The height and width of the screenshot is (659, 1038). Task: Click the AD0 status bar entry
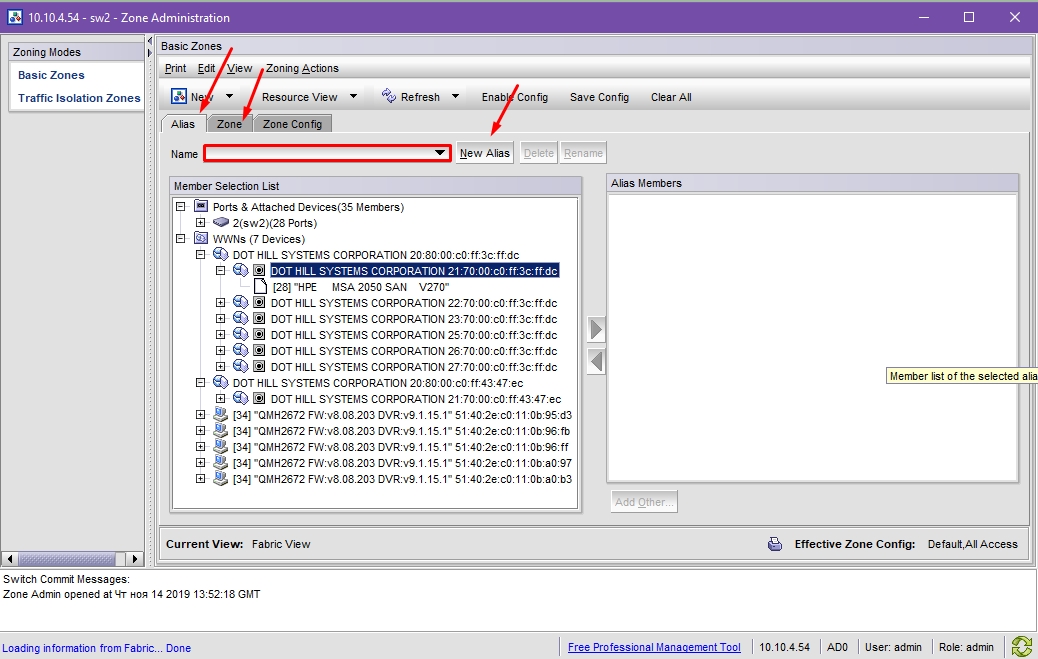(x=837, y=647)
